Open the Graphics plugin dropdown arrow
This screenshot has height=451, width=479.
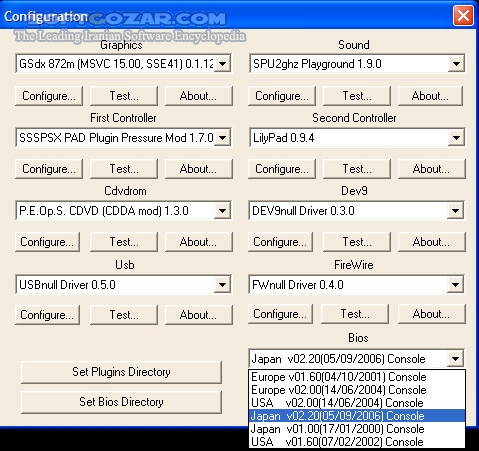click(x=222, y=63)
